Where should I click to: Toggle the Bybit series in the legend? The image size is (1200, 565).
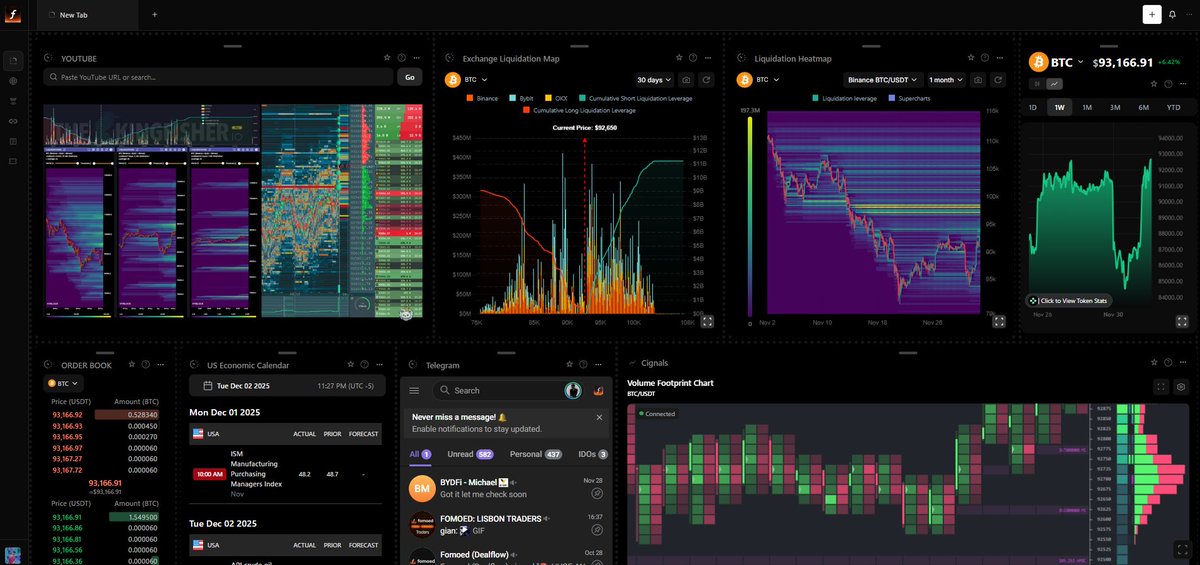(x=522, y=98)
